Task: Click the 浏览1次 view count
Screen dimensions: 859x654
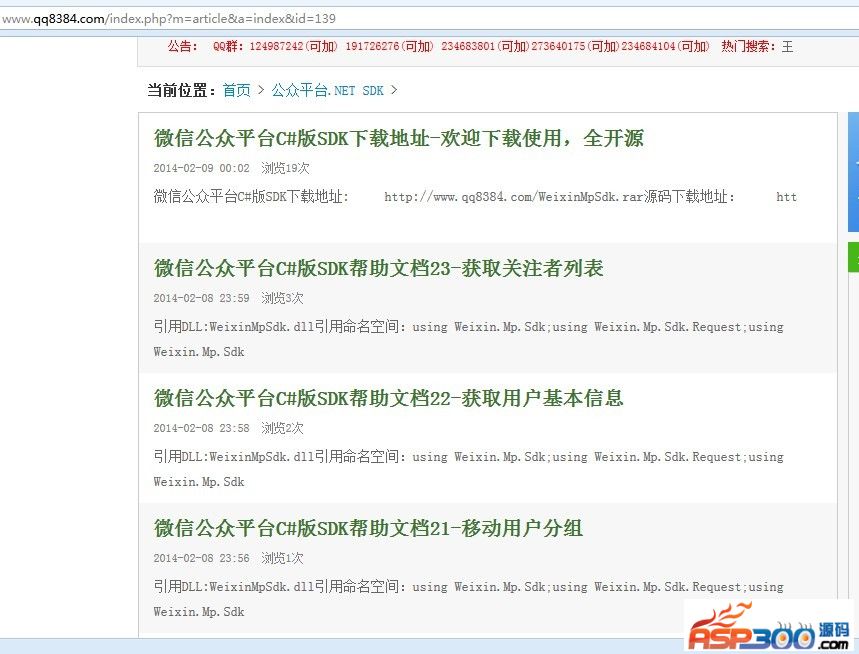Action: click(282, 558)
